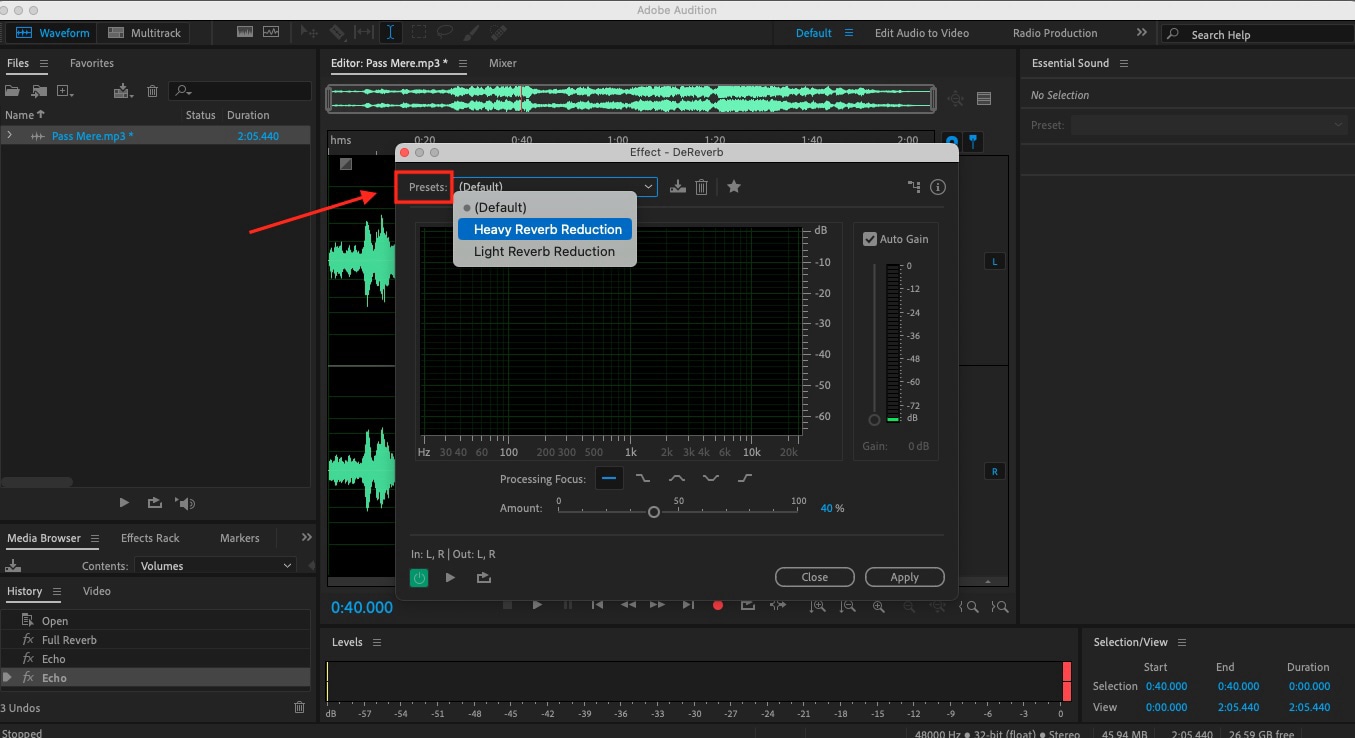
Task: Click the import file icon in Files panel
Action: point(40,91)
